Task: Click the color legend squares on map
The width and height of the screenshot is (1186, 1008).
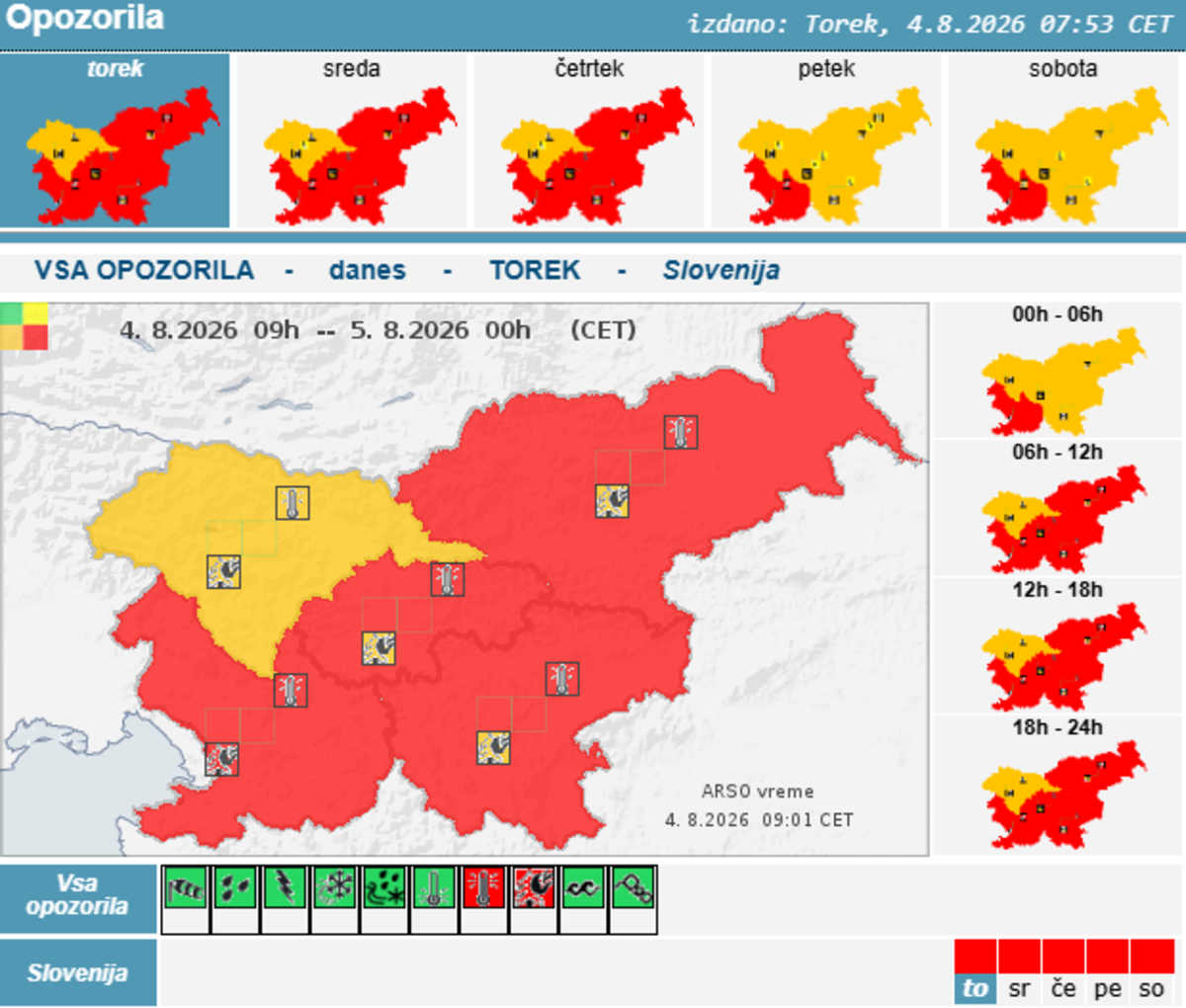Action: point(25,326)
